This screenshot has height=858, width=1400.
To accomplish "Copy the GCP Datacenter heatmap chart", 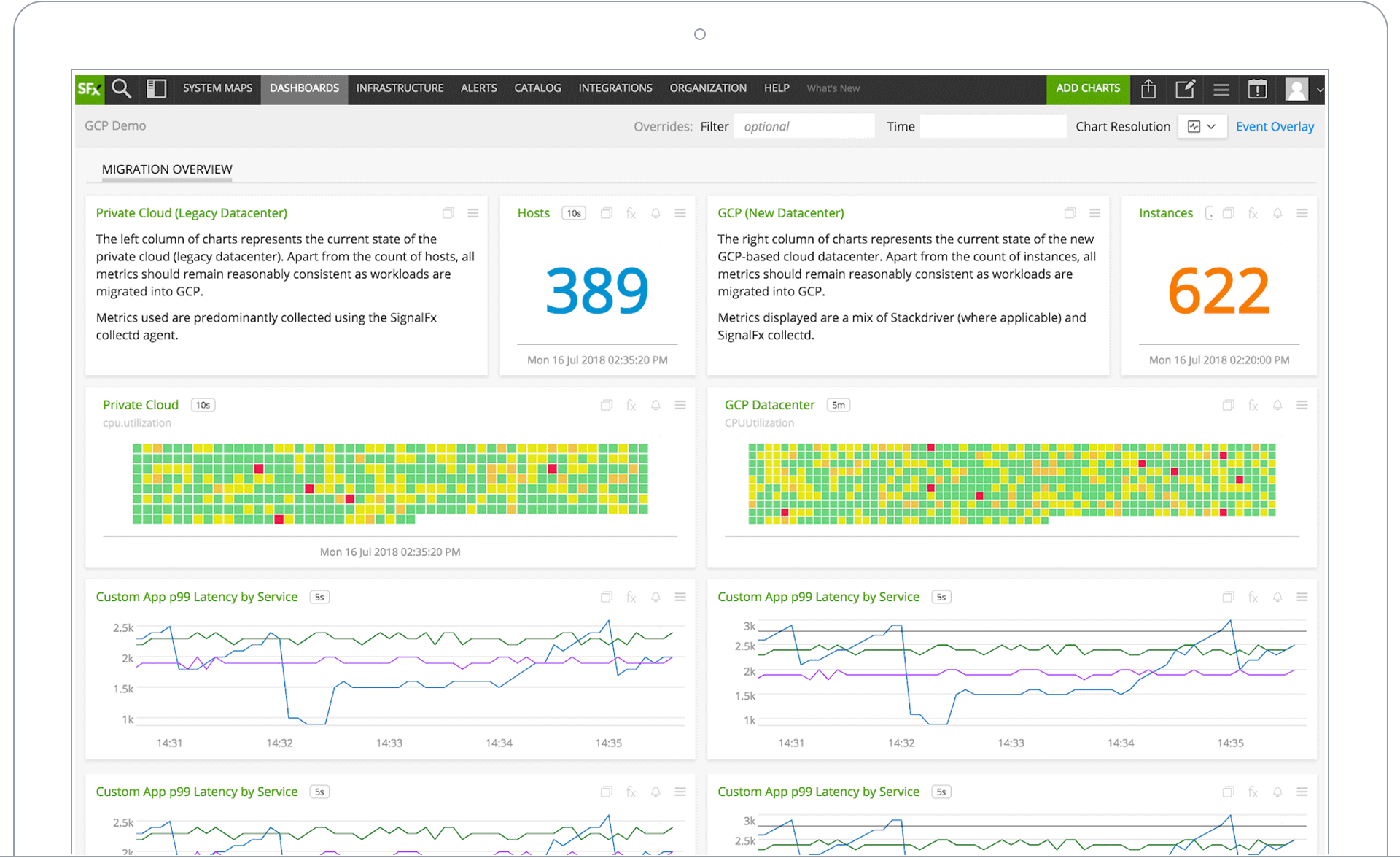I will pyautogui.click(x=1229, y=405).
